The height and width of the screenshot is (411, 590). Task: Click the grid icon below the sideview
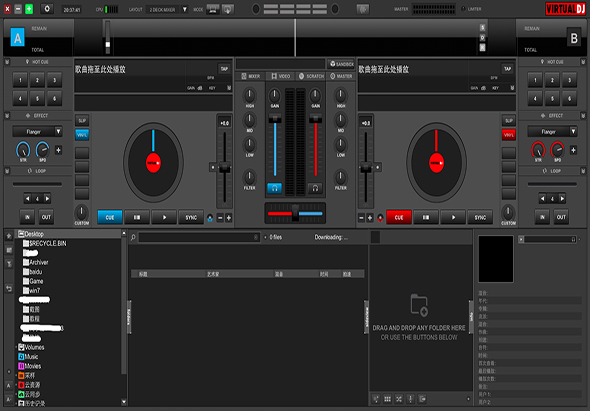click(387, 399)
